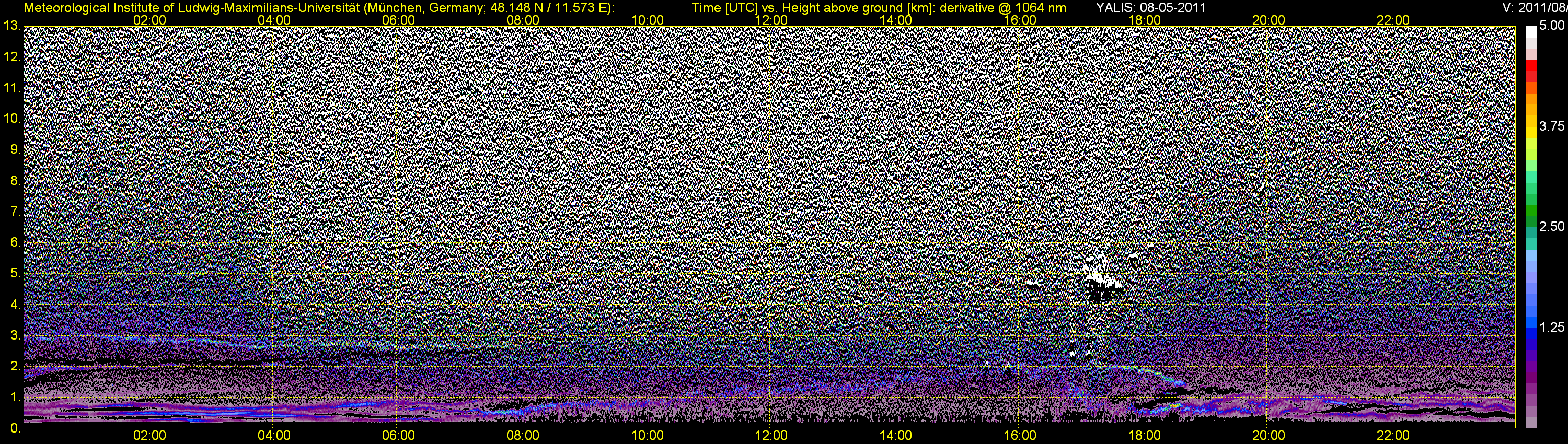Click the 08:00 label on the top time axis
Image resolution: width=1568 pixels, height=444 pixels.
(x=522, y=20)
